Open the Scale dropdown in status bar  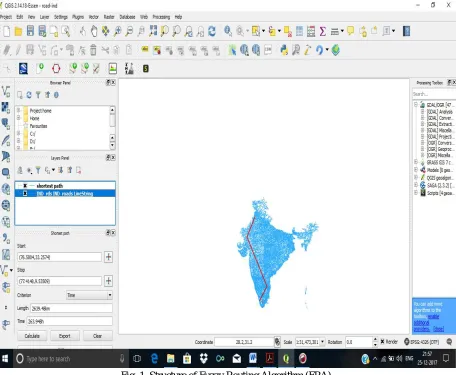click(322, 342)
